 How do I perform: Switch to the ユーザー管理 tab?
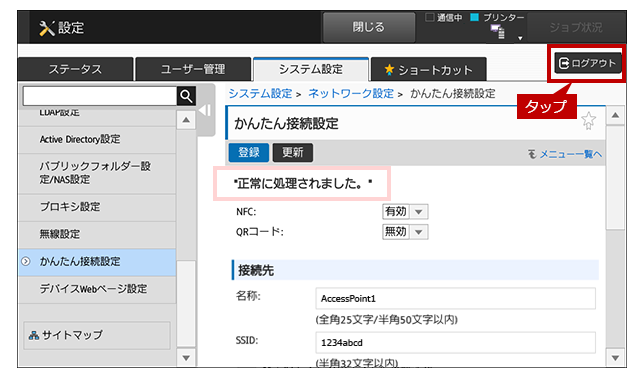pyautogui.click(x=193, y=69)
